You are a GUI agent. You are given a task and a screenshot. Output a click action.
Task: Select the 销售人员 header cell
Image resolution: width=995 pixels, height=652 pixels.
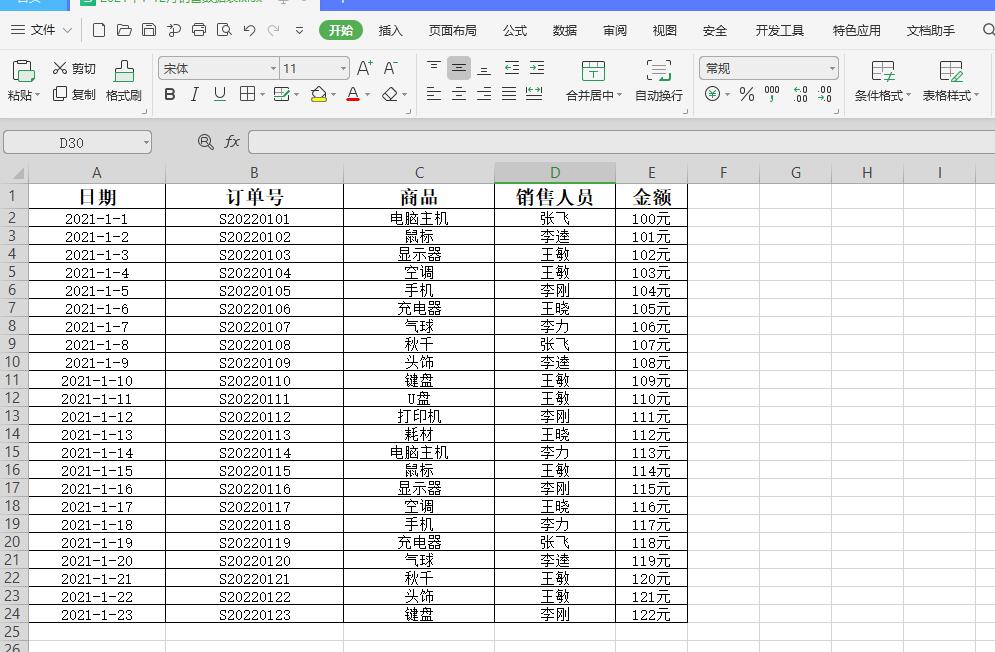[x=555, y=197]
